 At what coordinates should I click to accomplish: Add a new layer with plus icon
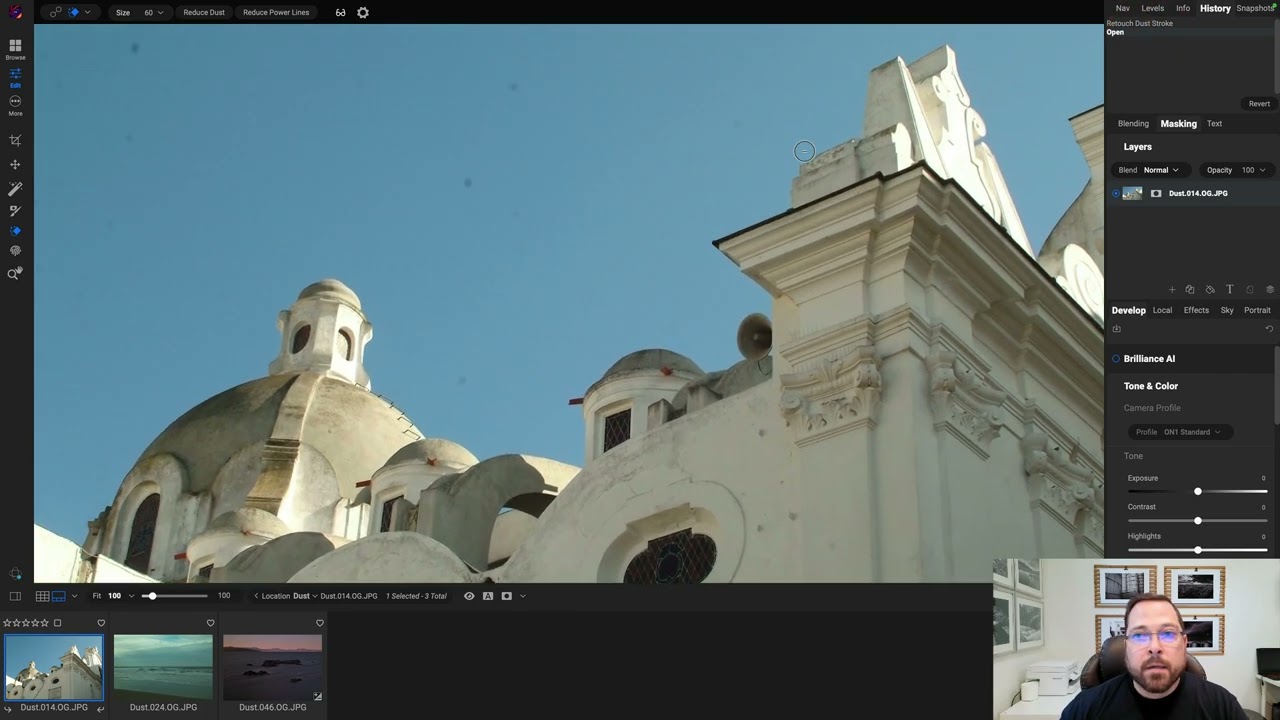(1172, 290)
